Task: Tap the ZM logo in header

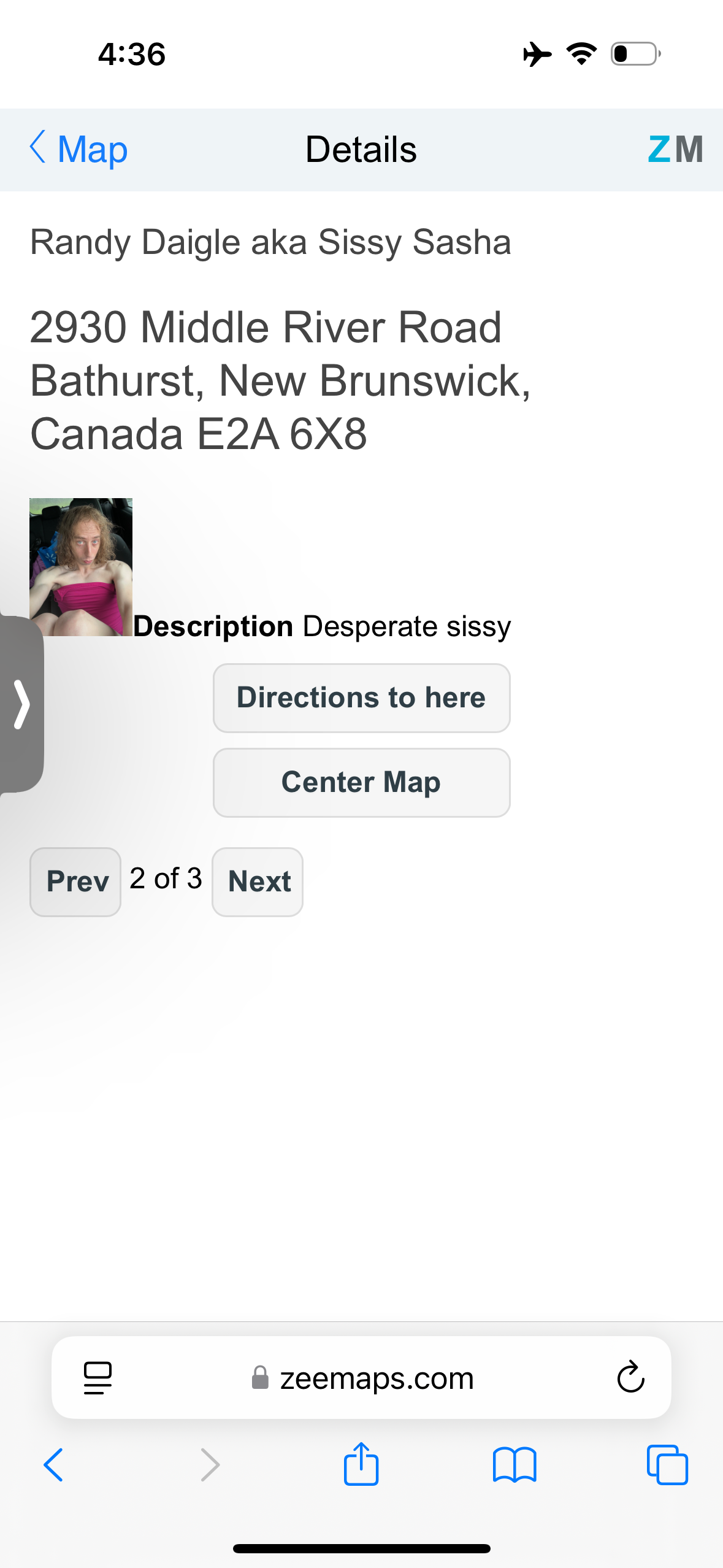Action: pyautogui.click(x=675, y=149)
